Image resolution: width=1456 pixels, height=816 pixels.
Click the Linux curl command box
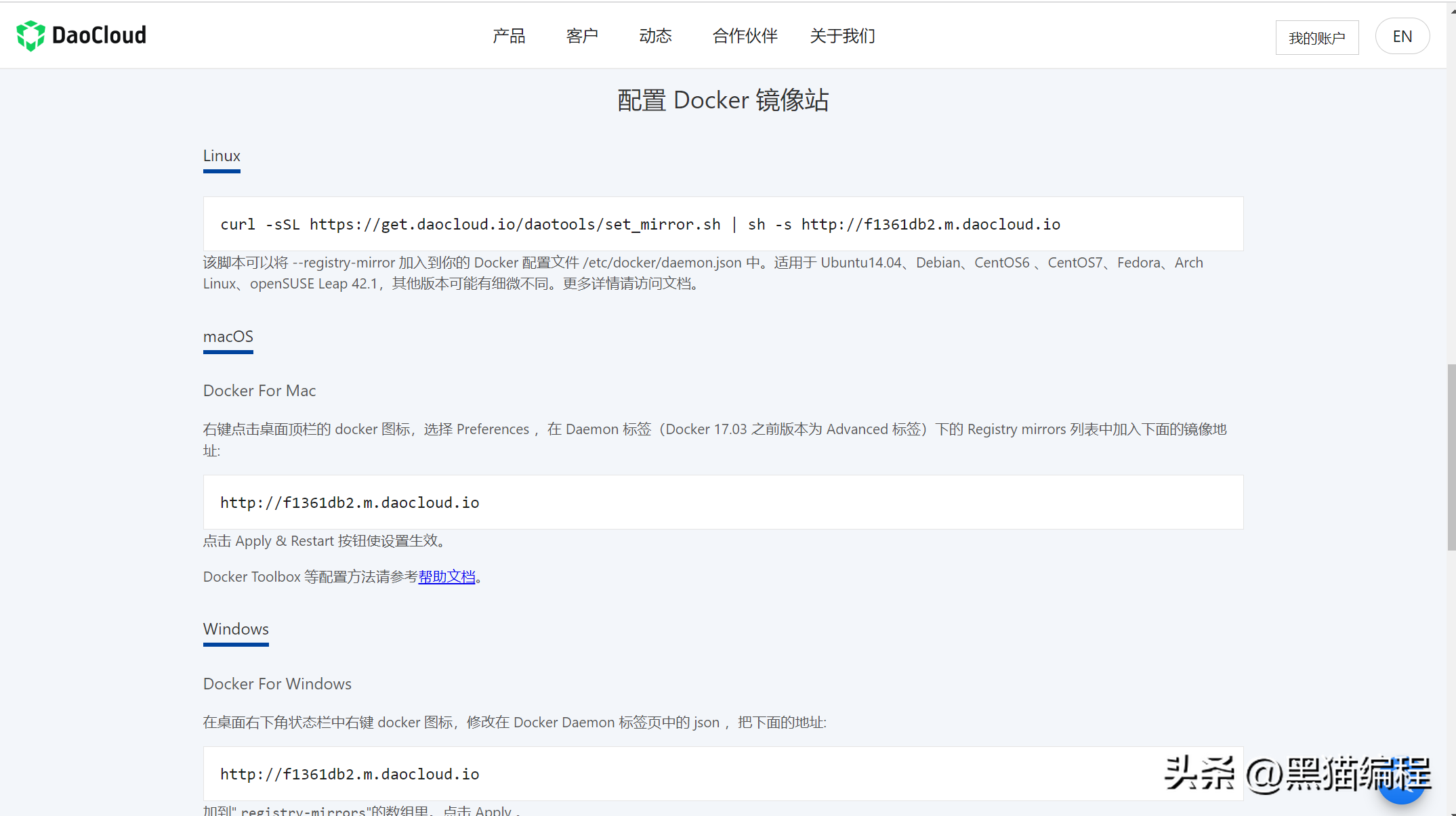point(723,224)
